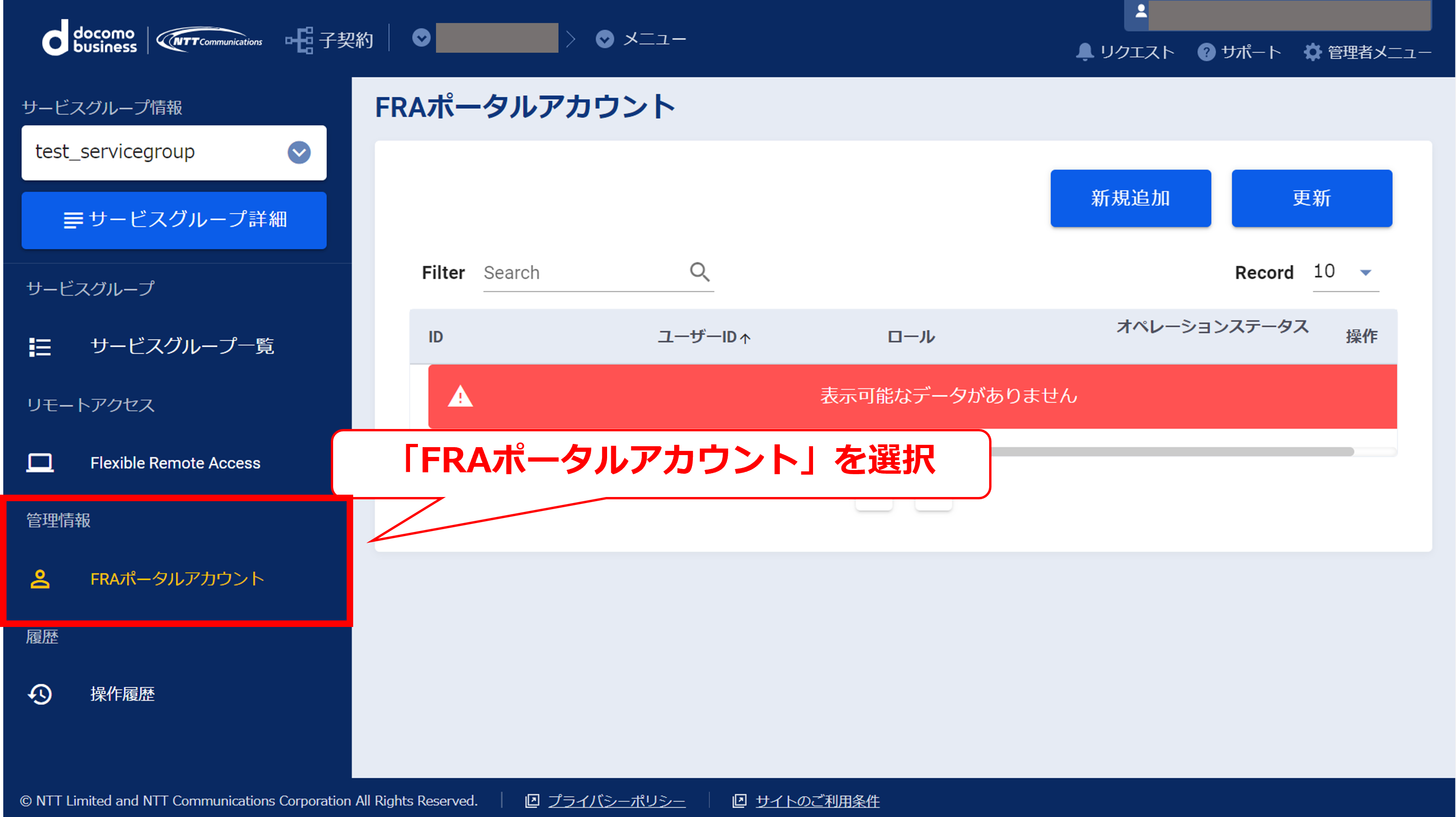This screenshot has width=1456, height=817.
Task: Click 新規追加 button
Action: coord(1130,198)
